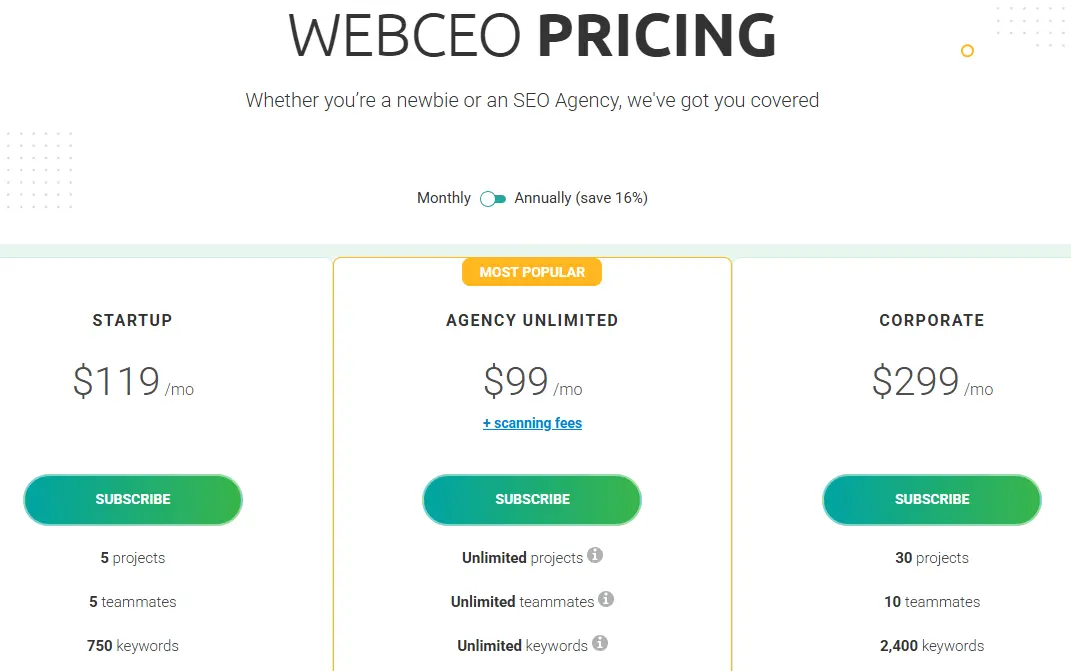1071x671 pixels.
Task: Select the CORPORATE plan heading
Action: click(x=931, y=320)
